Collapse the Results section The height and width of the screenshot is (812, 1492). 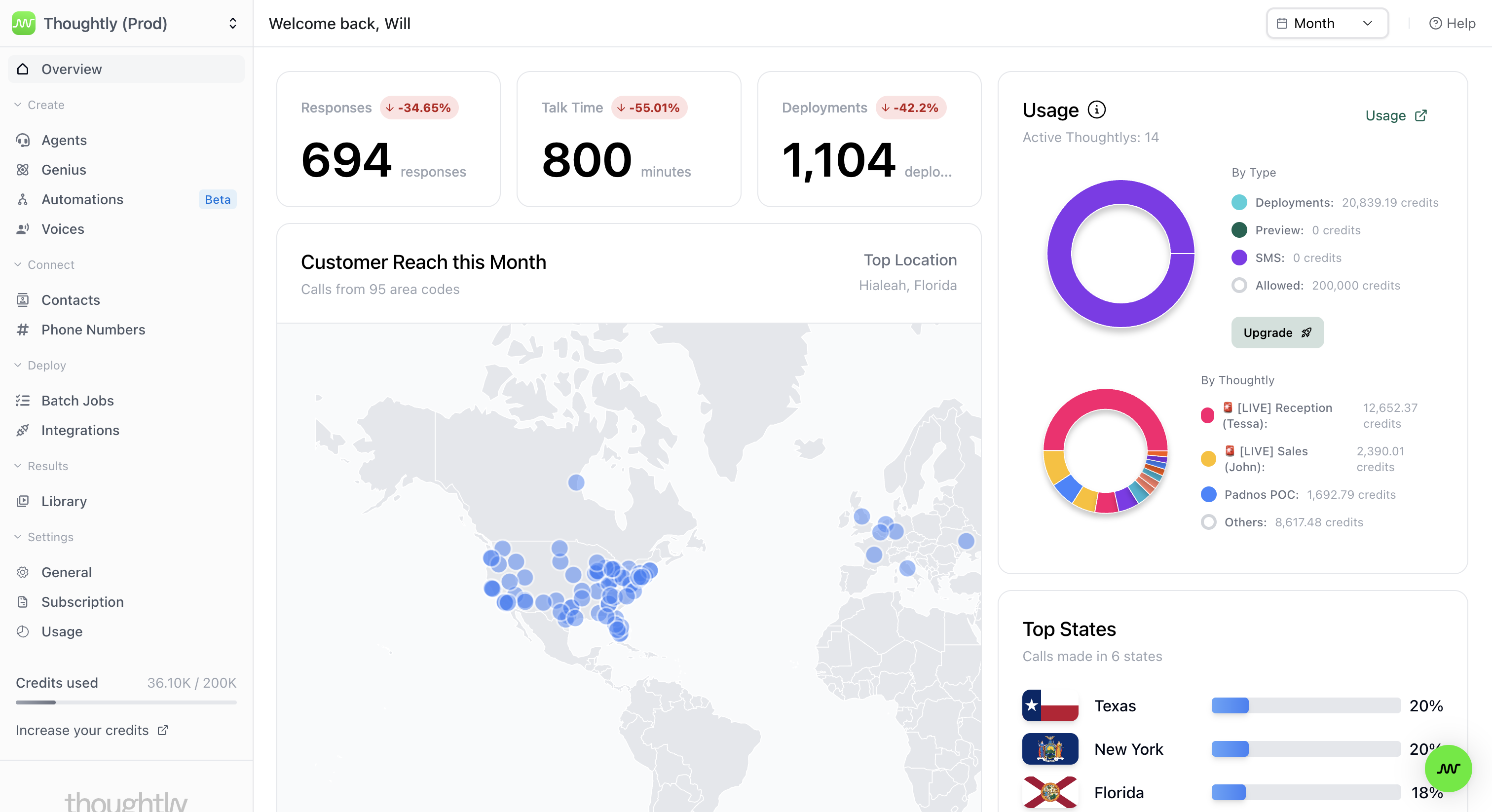point(41,466)
